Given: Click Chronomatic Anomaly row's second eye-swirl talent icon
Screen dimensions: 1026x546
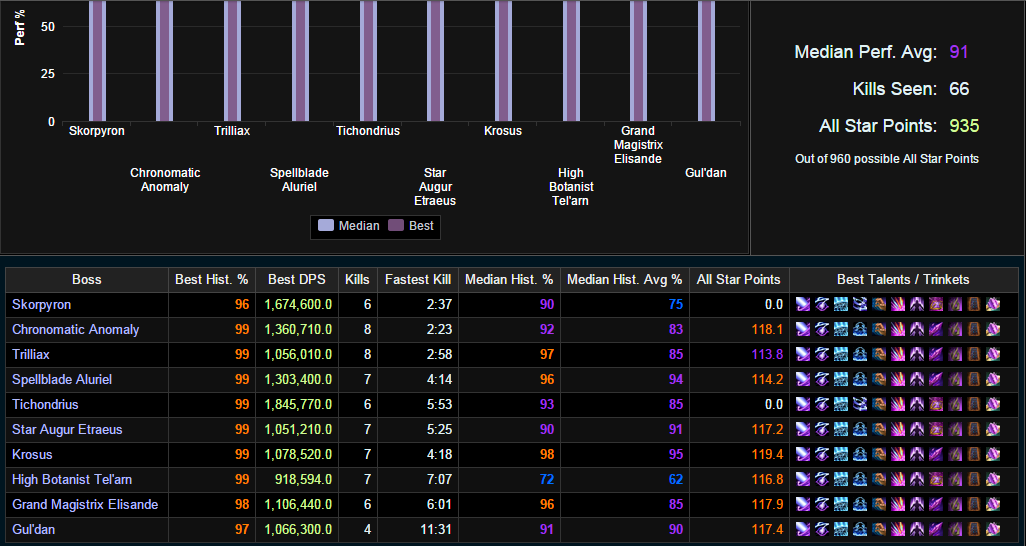Looking at the screenshot, I should click(x=822, y=329).
